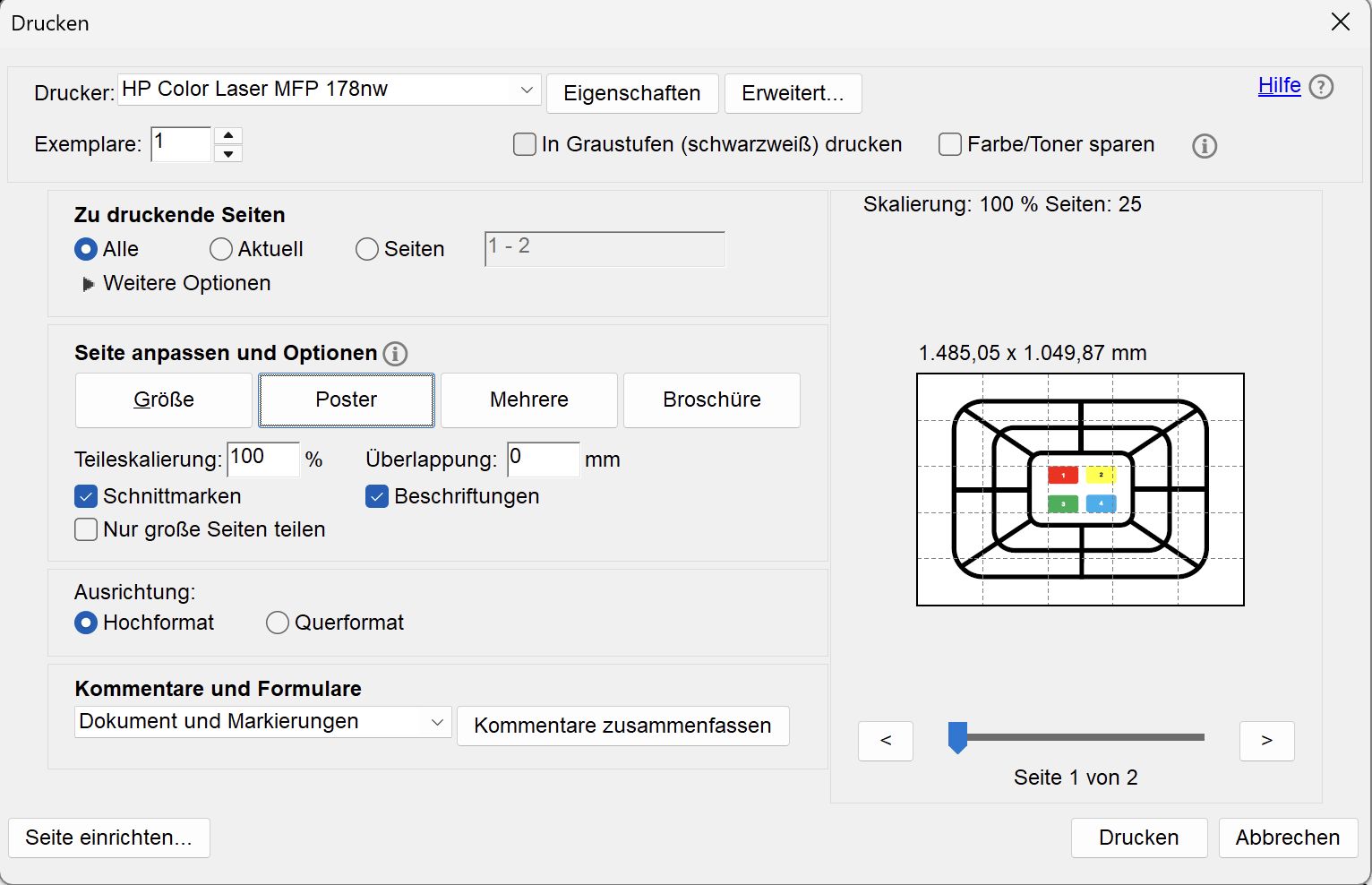1372x885 pixels.
Task: Click the Überlappung input field
Action: [544, 459]
